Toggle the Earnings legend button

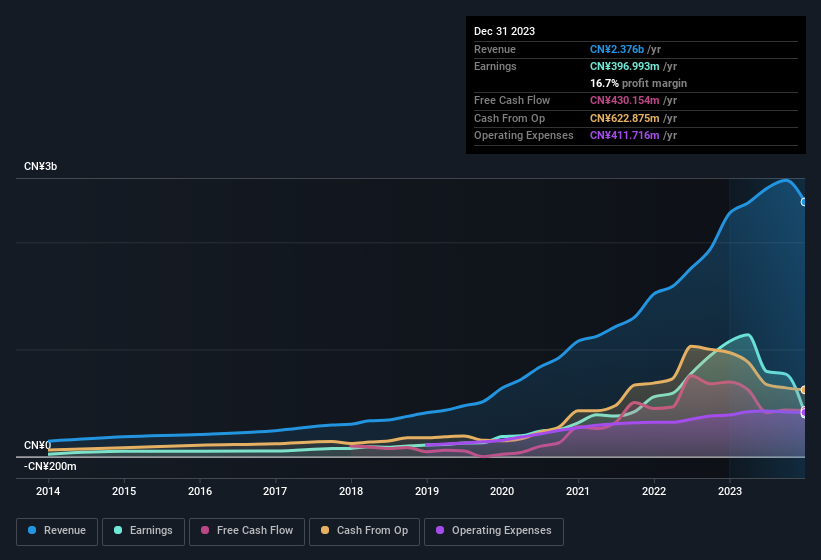[x=143, y=531]
